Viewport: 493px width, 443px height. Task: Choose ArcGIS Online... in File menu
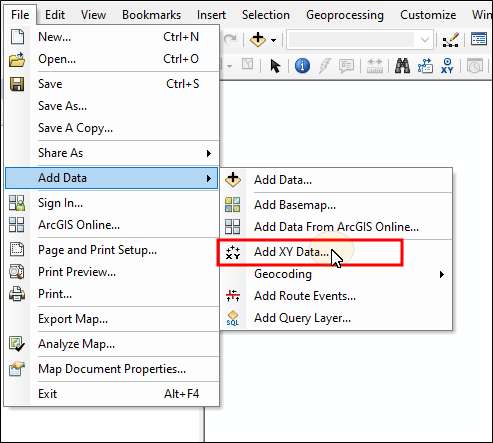point(112,225)
